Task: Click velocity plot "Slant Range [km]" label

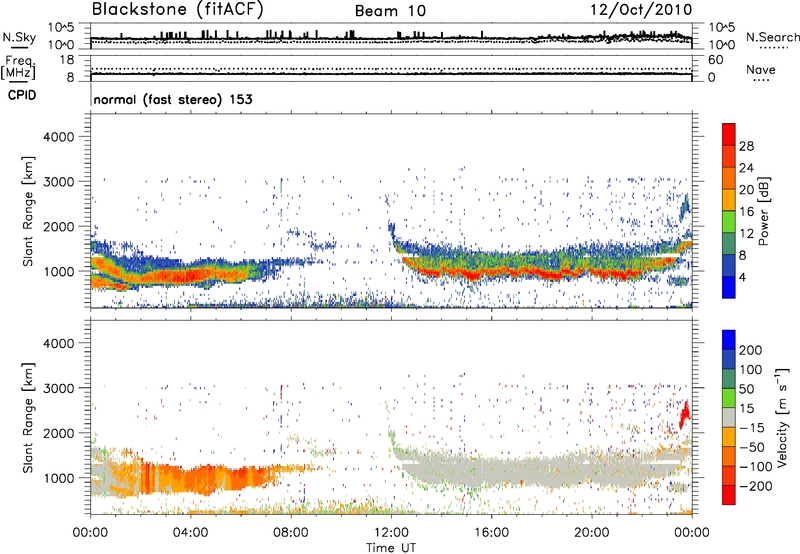Action: point(28,418)
